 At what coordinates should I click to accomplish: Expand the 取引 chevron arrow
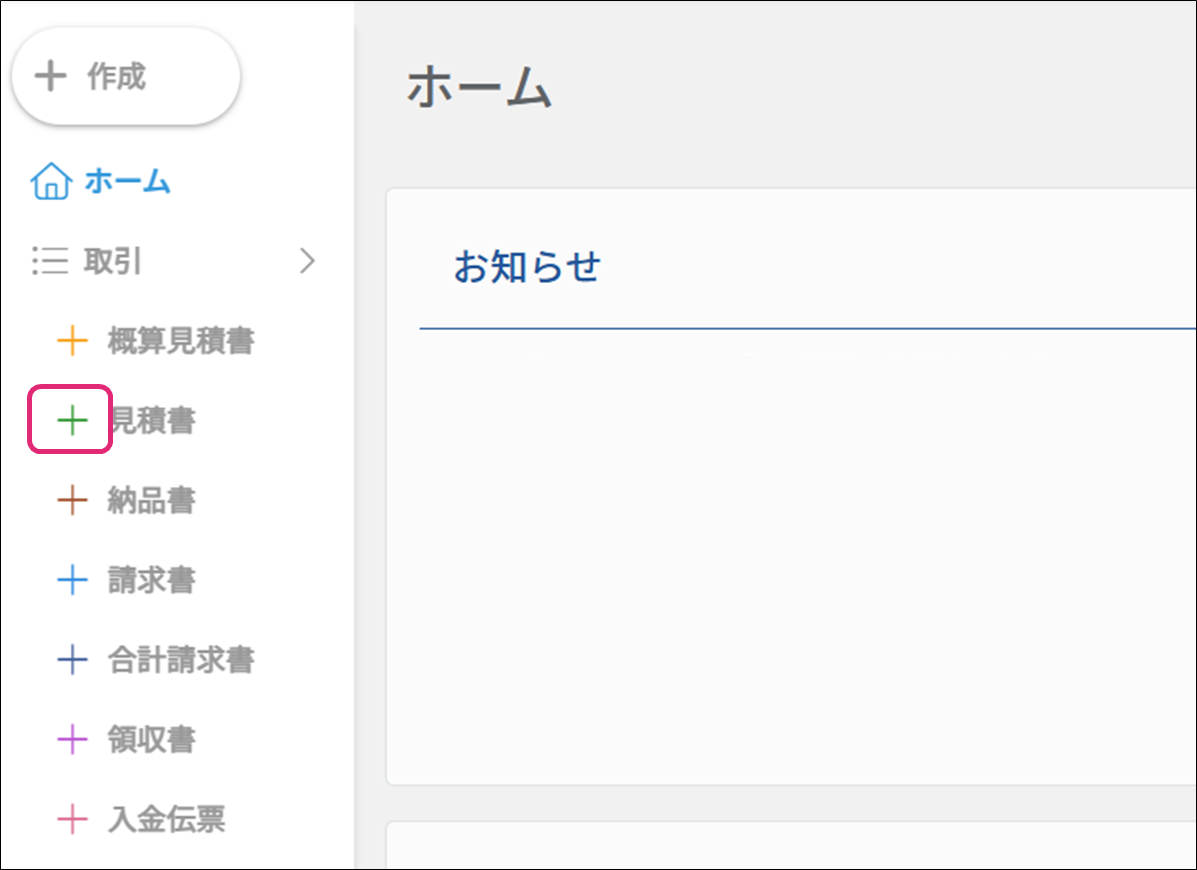point(307,262)
